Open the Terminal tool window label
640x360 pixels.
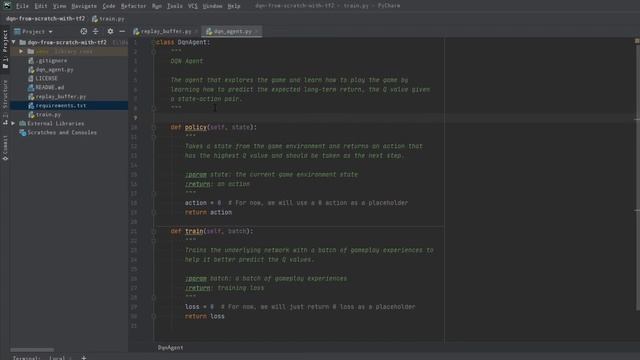26,358
